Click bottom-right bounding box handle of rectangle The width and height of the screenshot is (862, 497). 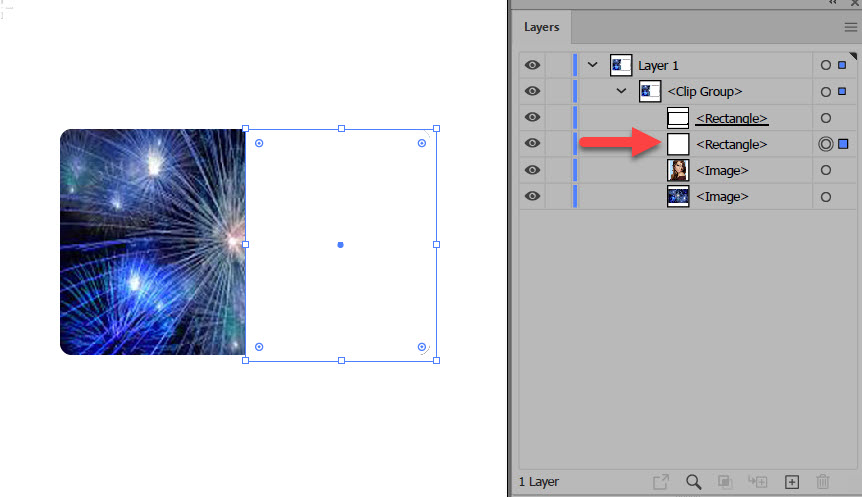(x=436, y=361)
